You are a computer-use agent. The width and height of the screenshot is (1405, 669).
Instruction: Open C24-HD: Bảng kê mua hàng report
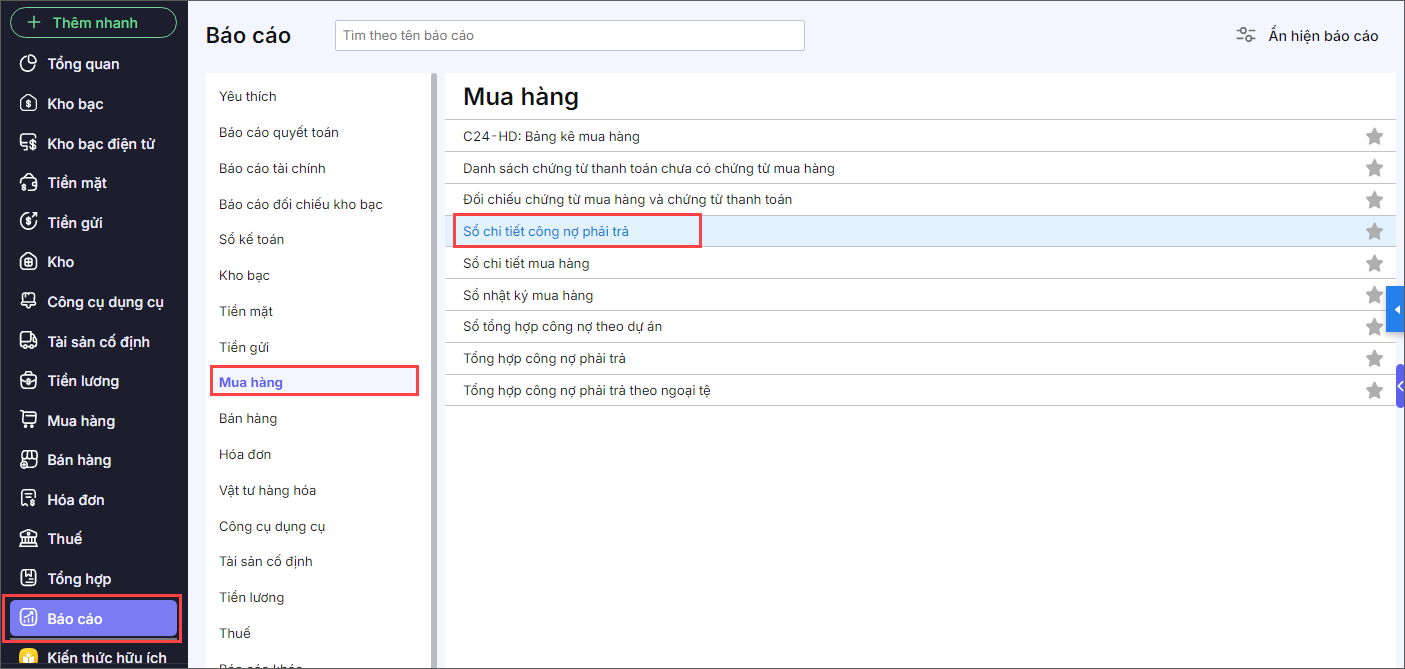551,136
